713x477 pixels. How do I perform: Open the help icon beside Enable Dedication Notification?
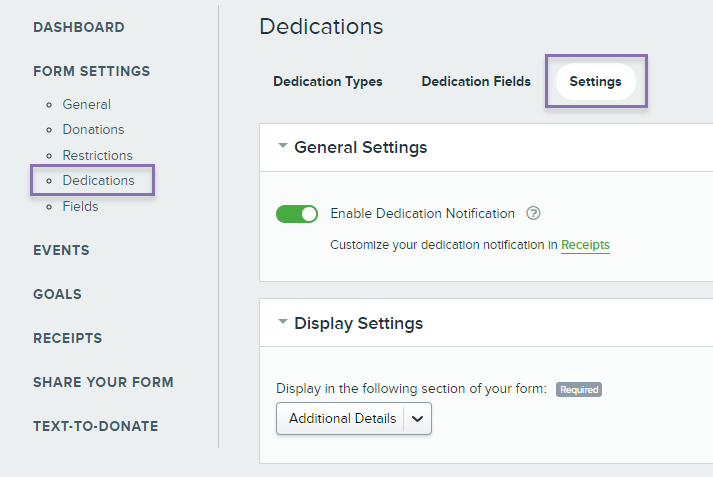[533, 213]
